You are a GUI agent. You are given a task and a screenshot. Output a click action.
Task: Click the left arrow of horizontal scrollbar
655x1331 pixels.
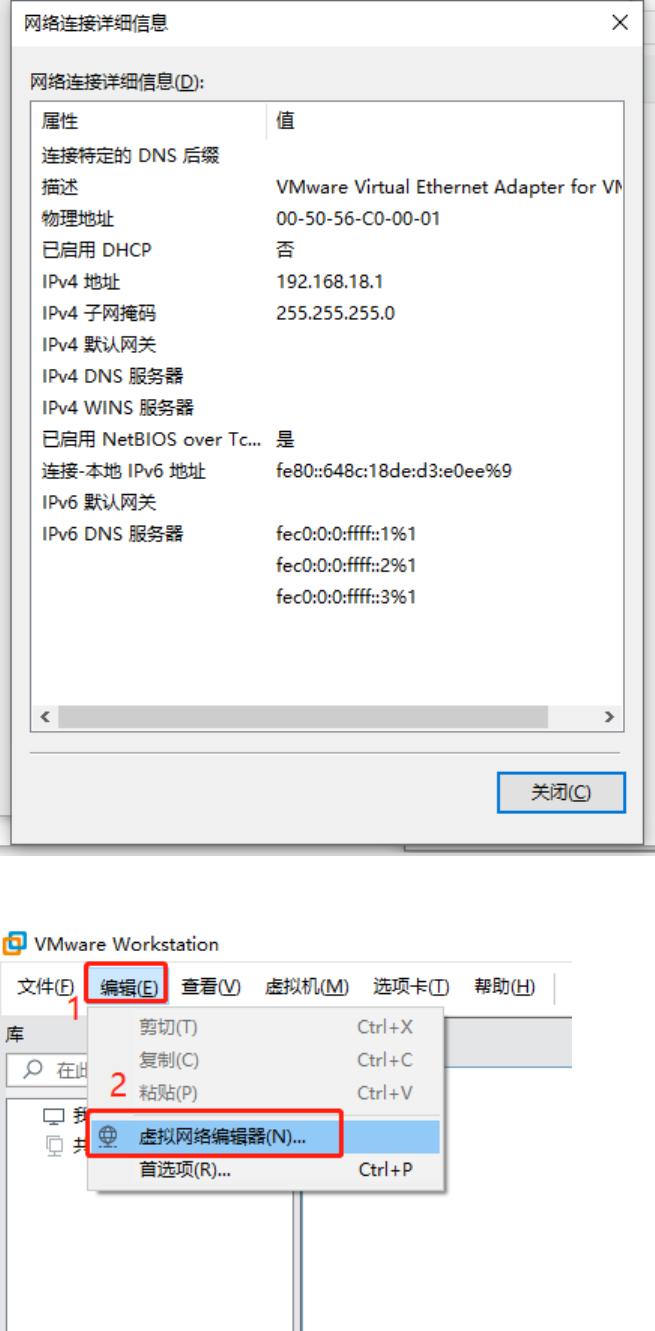point(43,718)
